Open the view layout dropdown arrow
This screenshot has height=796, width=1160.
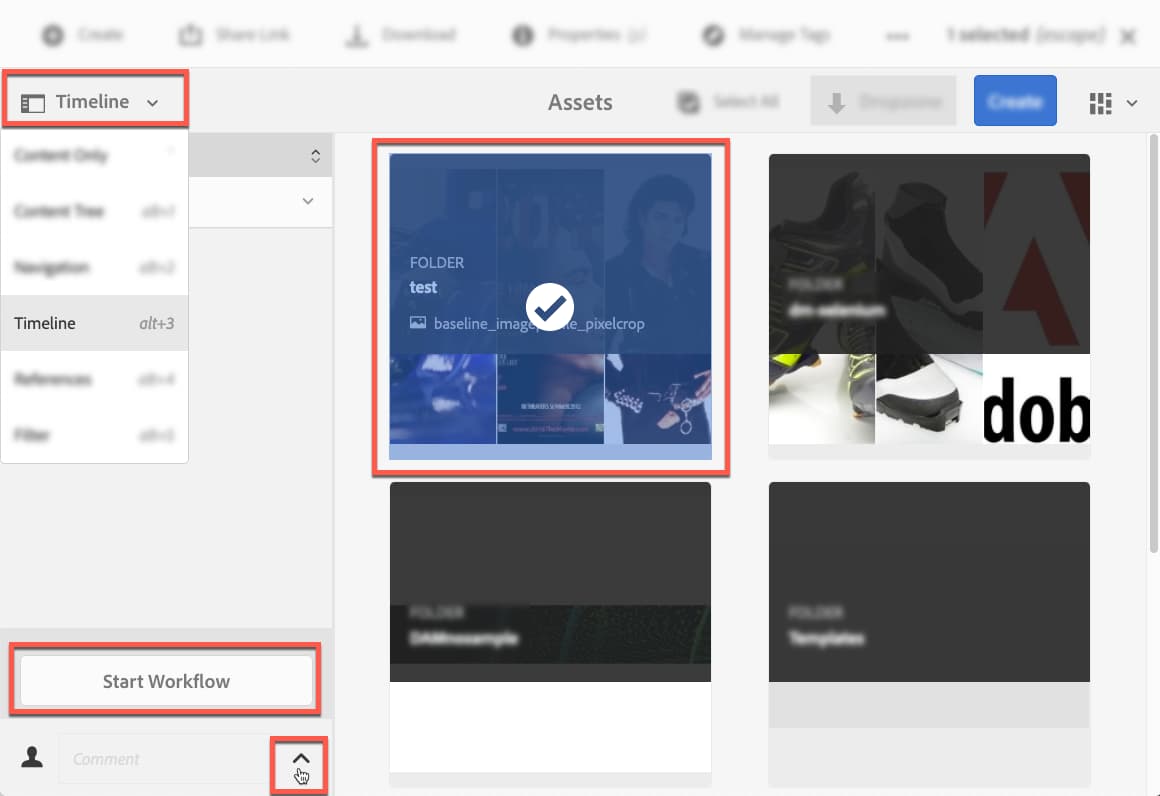1131,101
